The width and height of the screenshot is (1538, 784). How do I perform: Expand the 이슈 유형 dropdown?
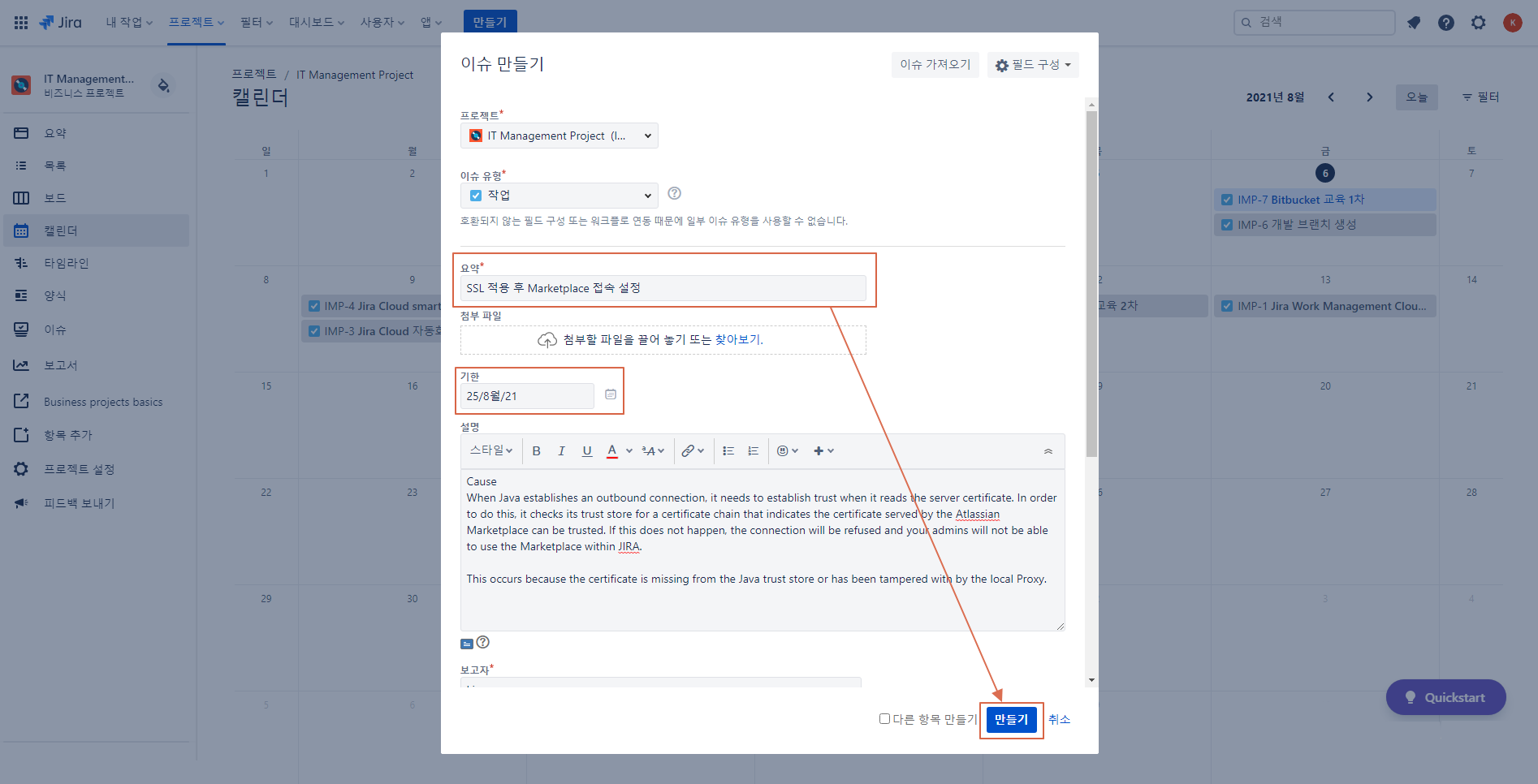(559, 196)
